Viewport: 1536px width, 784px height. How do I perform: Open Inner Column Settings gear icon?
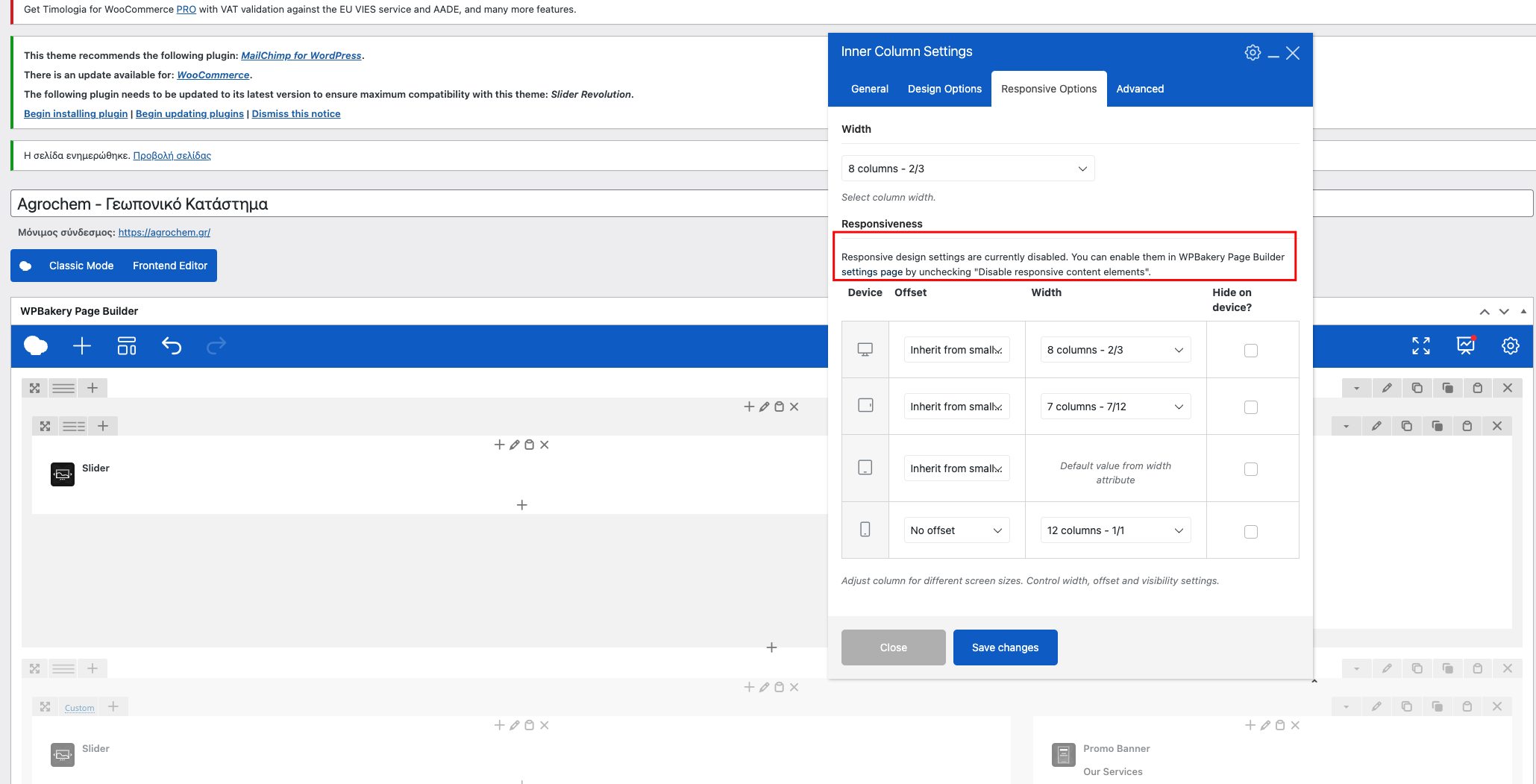click(1253, 52)
